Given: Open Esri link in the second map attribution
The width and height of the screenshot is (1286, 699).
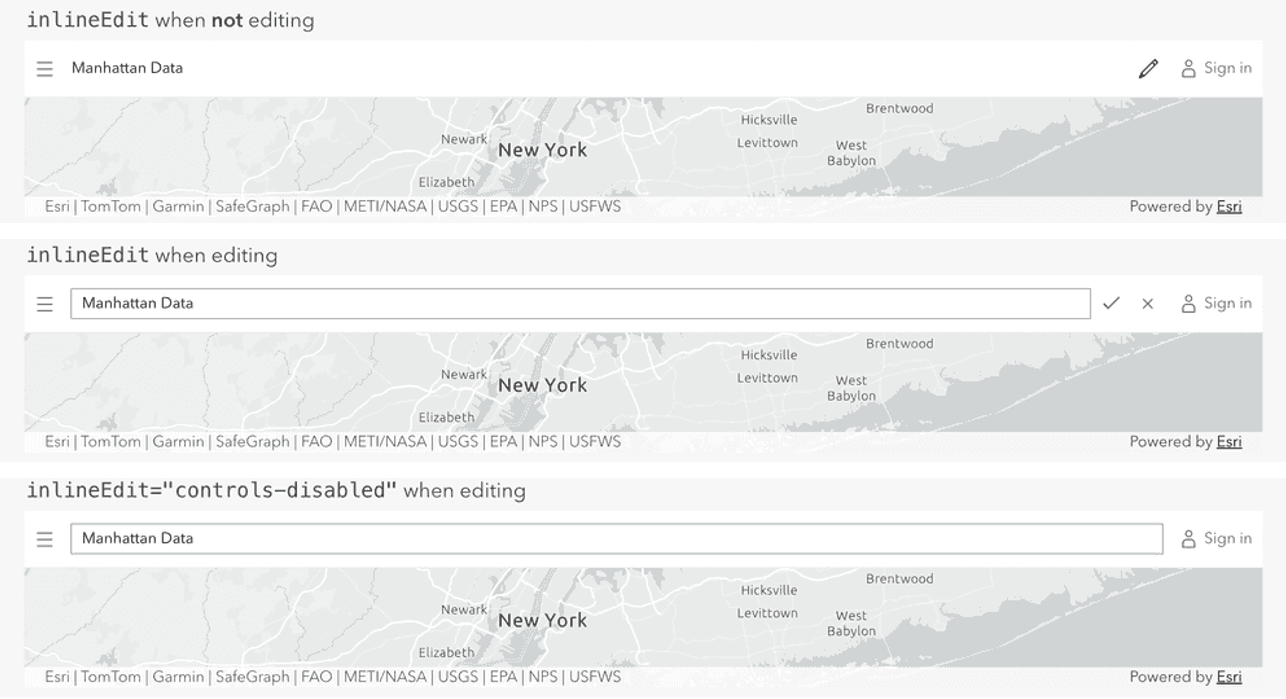Looking at the screenshot, I should pos(1229,442).
